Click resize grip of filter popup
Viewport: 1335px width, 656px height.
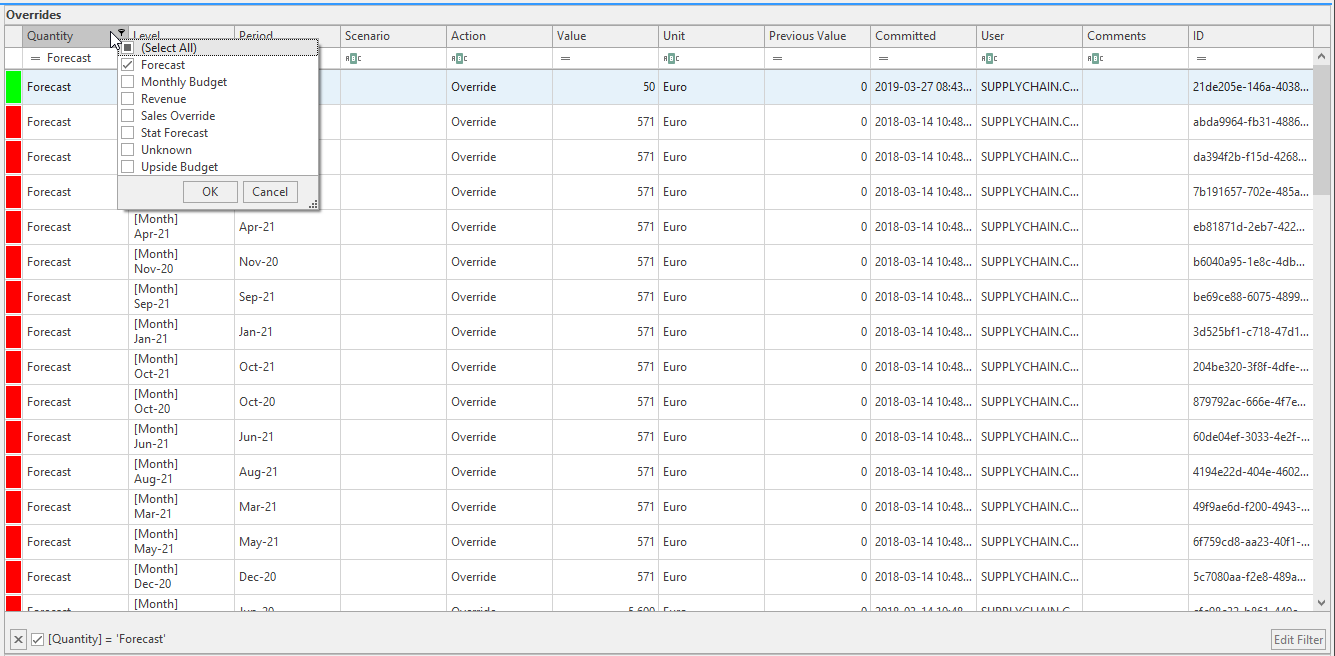[x=312, y=204]
